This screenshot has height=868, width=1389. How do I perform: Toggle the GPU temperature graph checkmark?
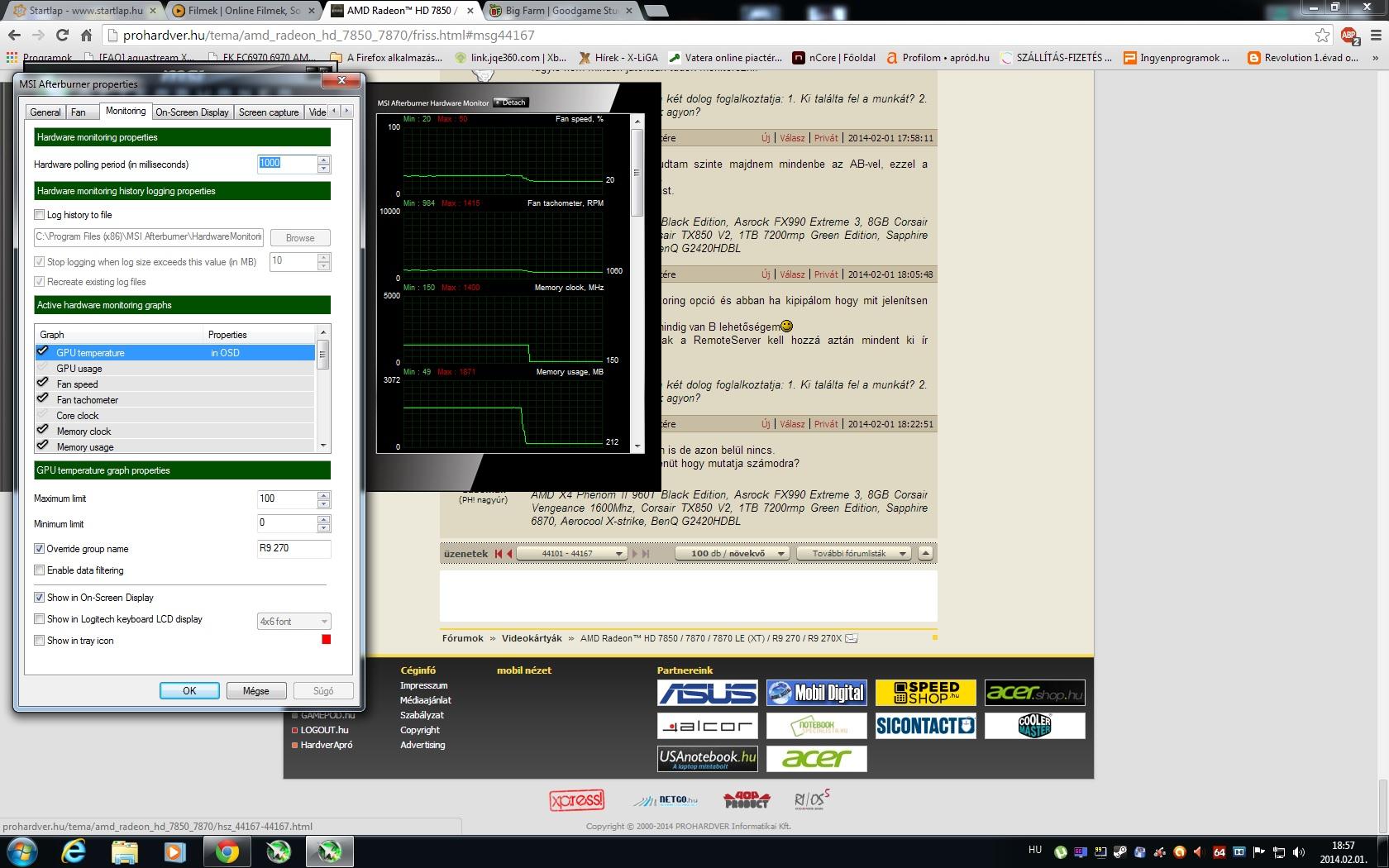43,352
